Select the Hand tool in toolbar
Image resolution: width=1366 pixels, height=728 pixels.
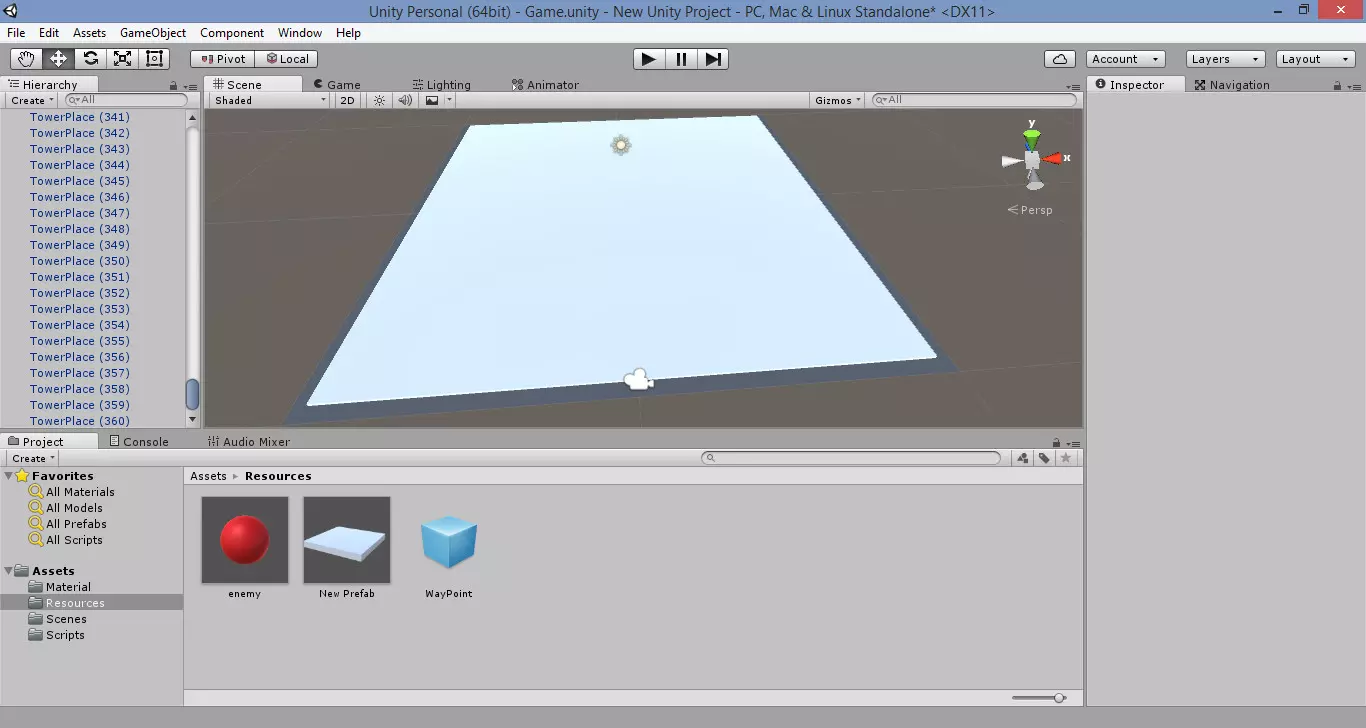pos(26,59)
